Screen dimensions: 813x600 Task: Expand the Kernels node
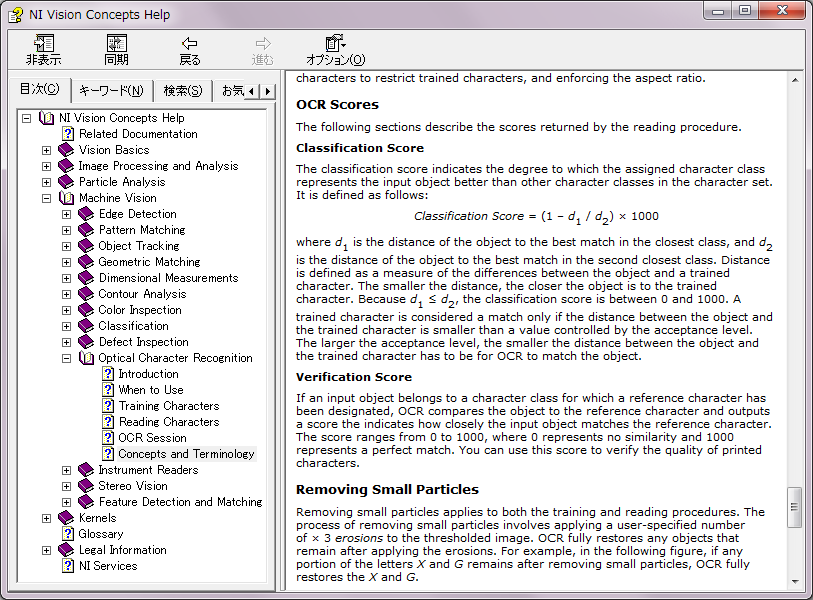[x=47, y=518]
